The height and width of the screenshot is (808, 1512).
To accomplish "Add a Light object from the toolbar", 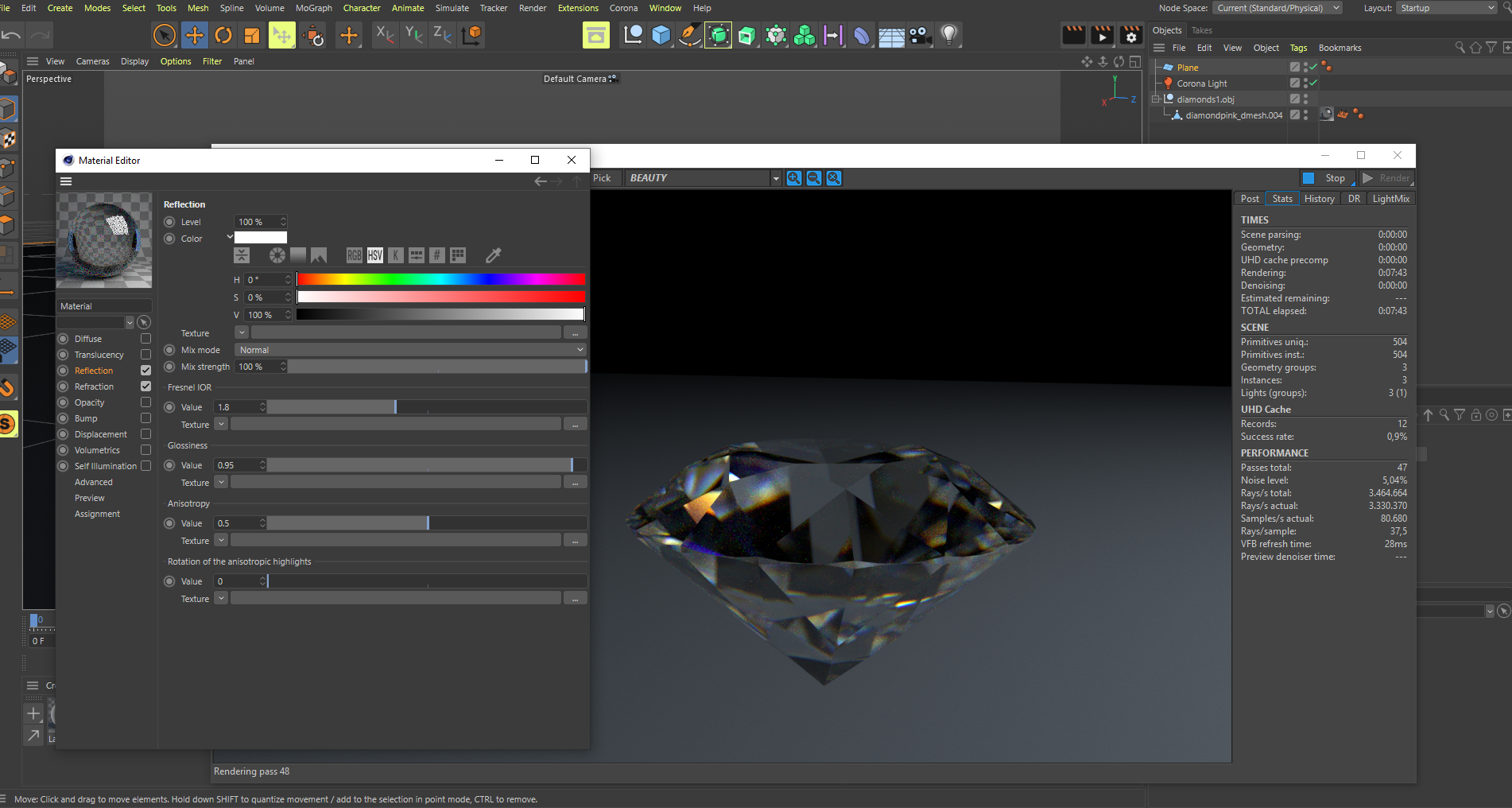I will click(949, 35).
